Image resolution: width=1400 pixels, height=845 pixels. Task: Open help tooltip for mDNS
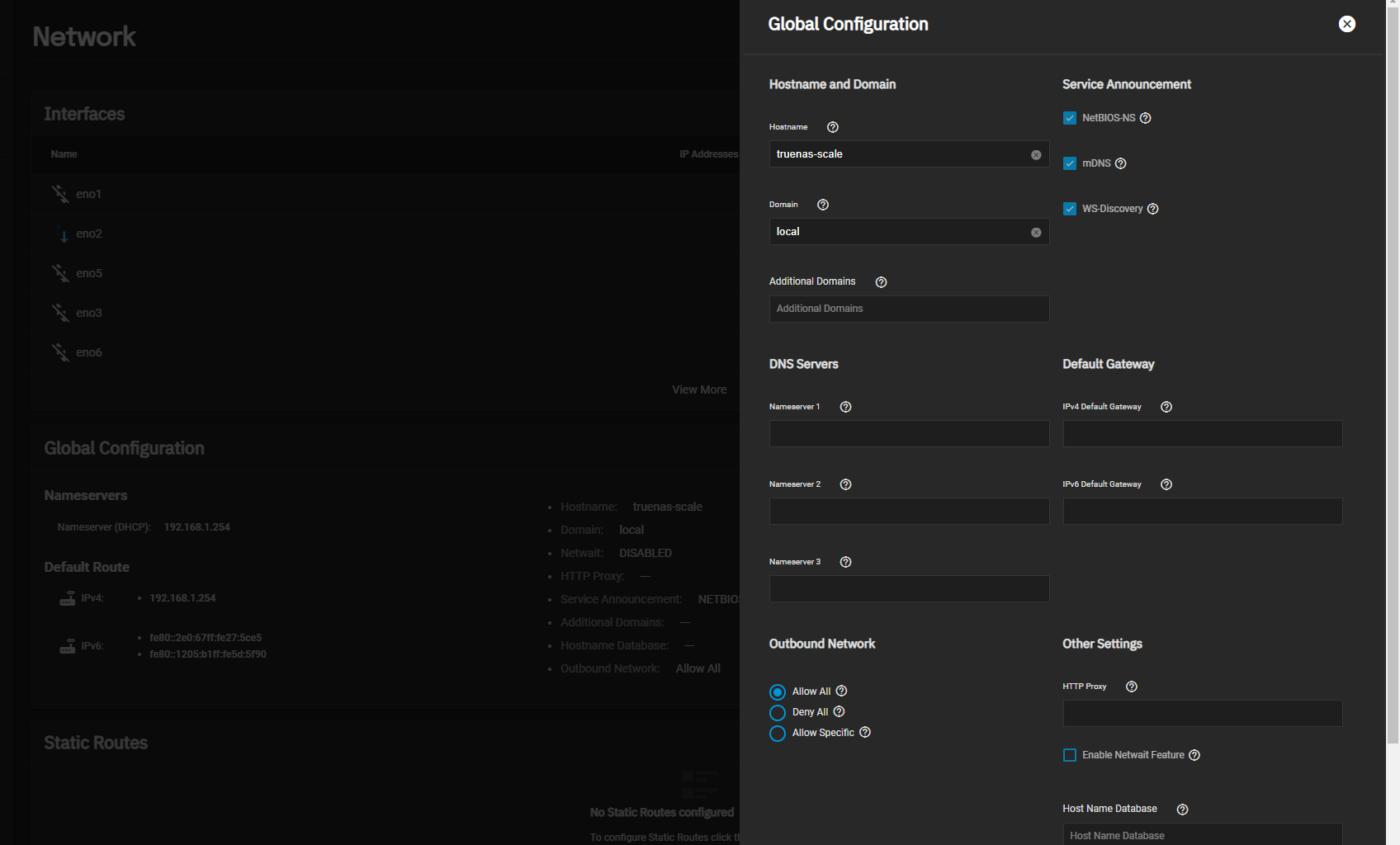click(1120, 163)
